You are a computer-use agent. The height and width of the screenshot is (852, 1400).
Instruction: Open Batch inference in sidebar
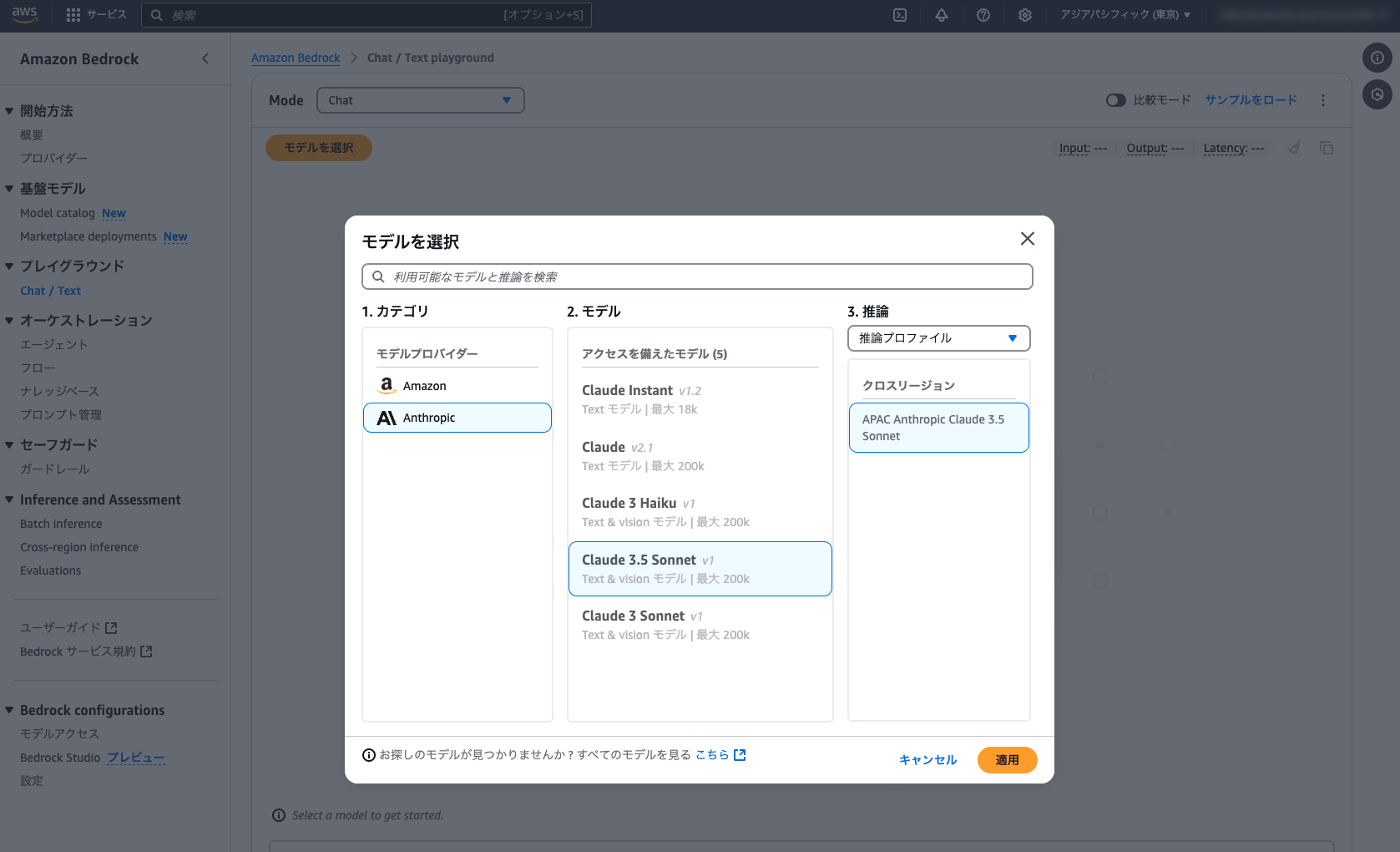click(61, 524)
